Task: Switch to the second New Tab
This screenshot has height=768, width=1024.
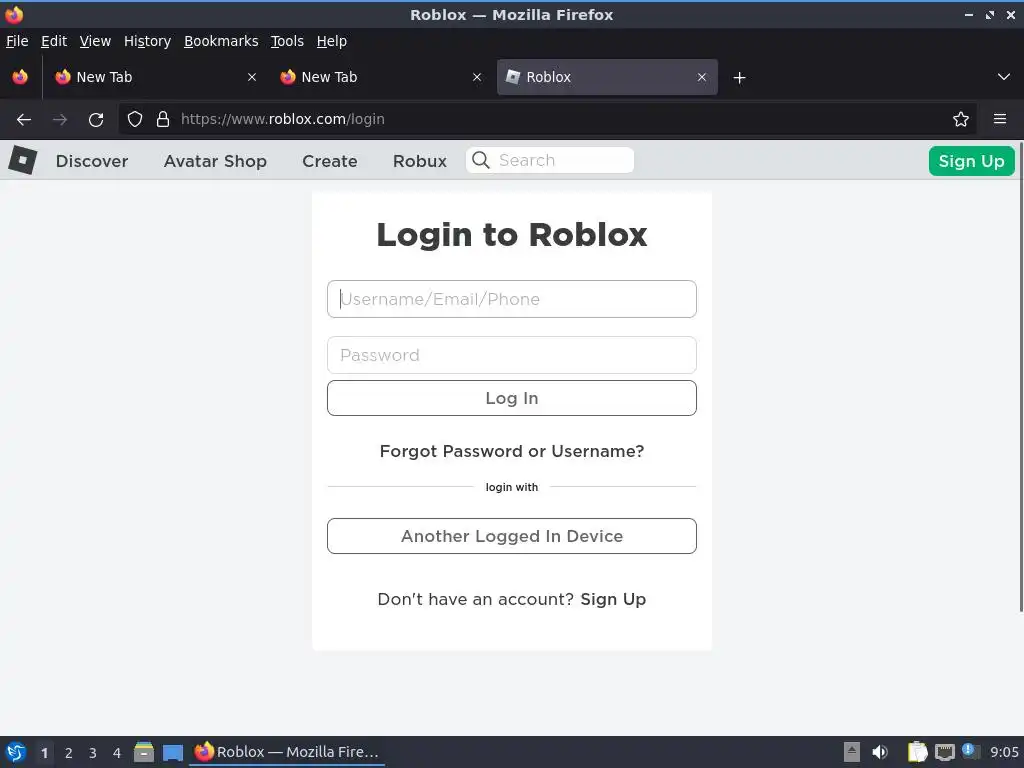Action: 380,77
